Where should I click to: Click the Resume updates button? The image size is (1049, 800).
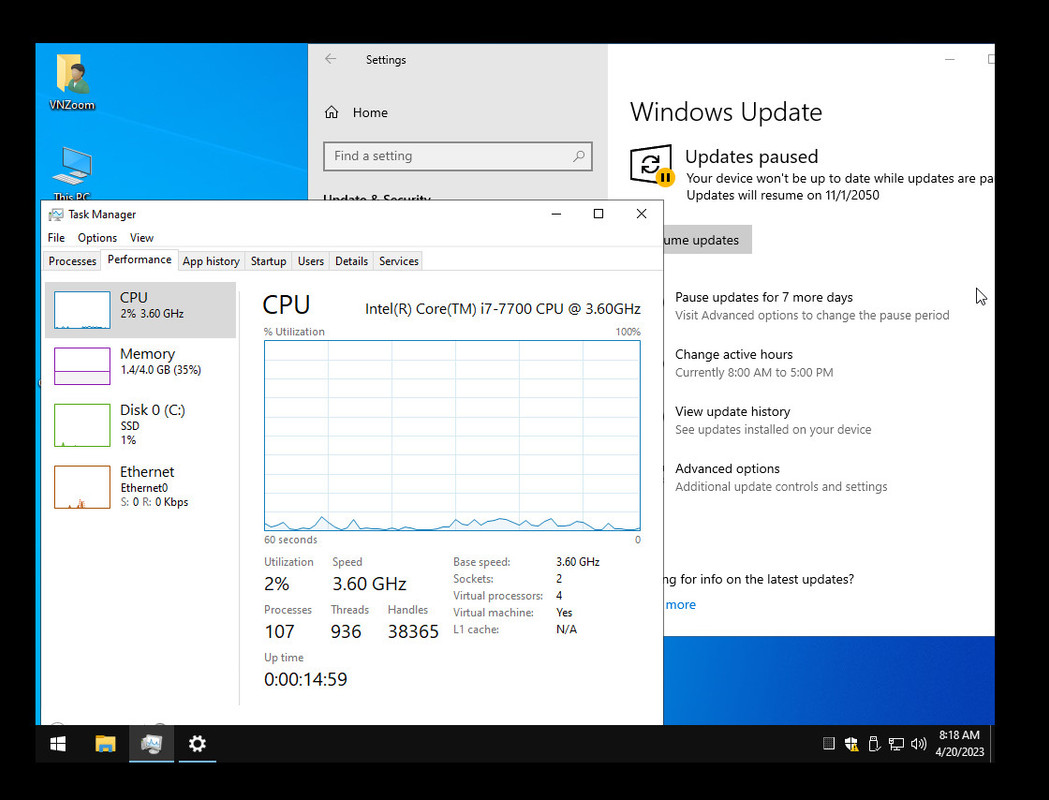(x=707, y=240)
